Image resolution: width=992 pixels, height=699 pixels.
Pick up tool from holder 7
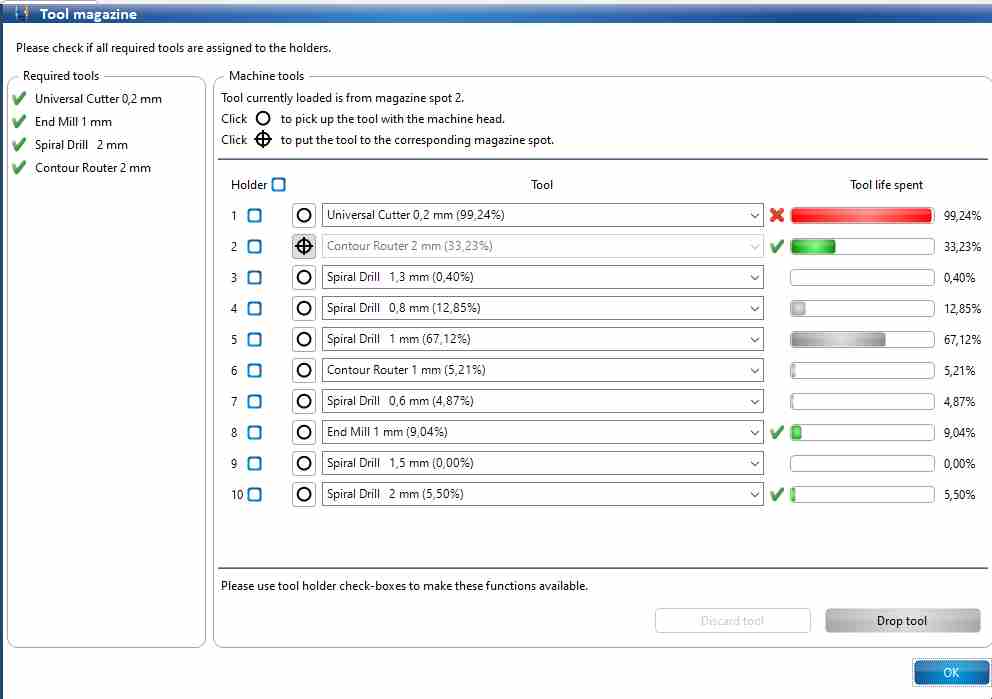click(304, 401)
